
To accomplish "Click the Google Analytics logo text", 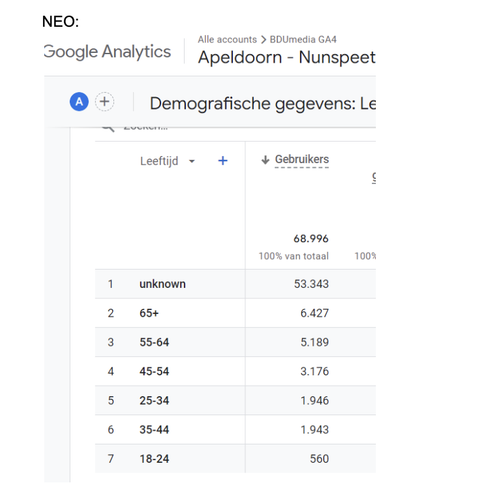I will tap(107, 52).
